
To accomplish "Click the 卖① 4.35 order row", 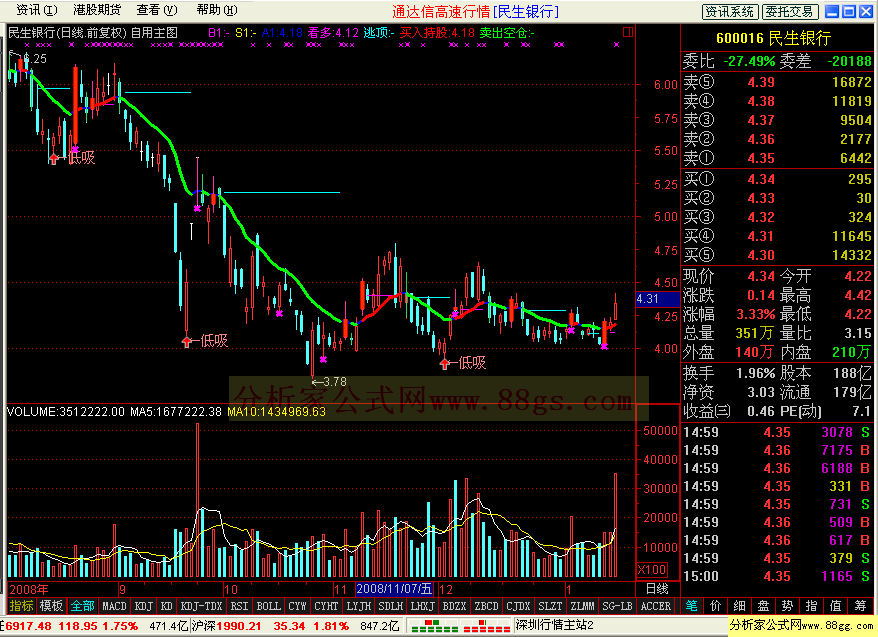I will pos(777,158).
